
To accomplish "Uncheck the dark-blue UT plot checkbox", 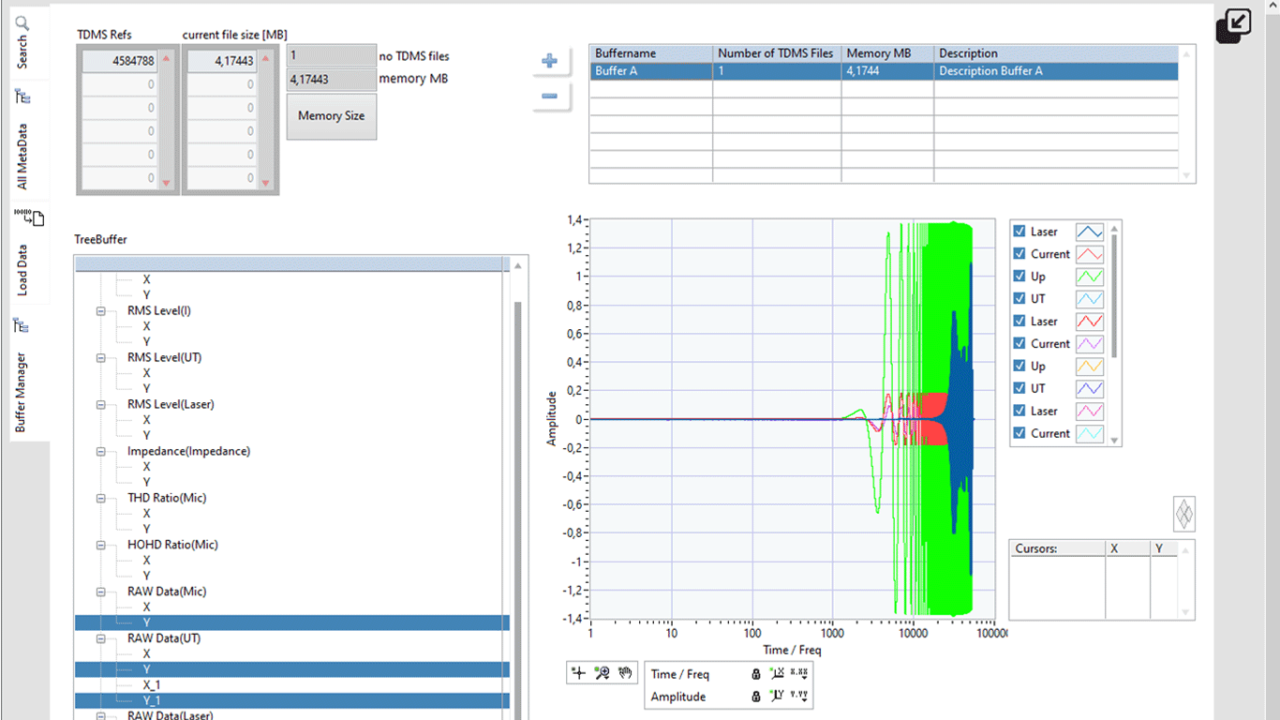I will click(x=1020, y=388).
